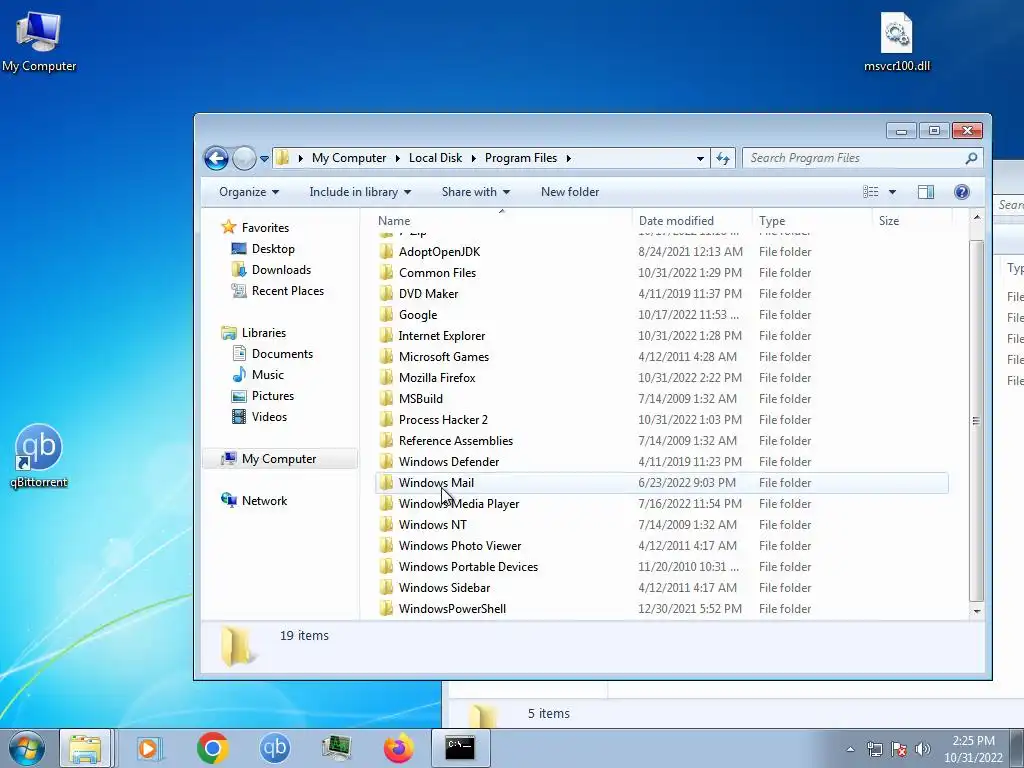Select the Internet Explorer folder icon
1024x768 pixels.
[x=387, y=336]
